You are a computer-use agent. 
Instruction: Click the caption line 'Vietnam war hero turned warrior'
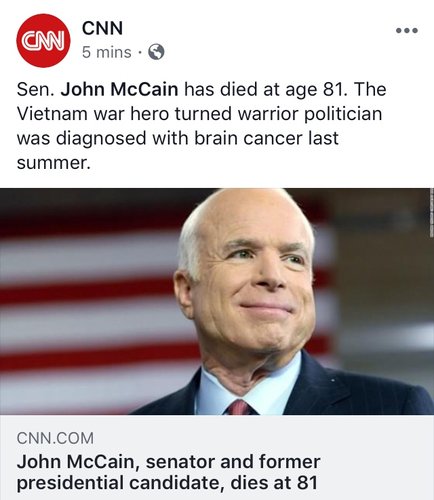tap(157, 114)
